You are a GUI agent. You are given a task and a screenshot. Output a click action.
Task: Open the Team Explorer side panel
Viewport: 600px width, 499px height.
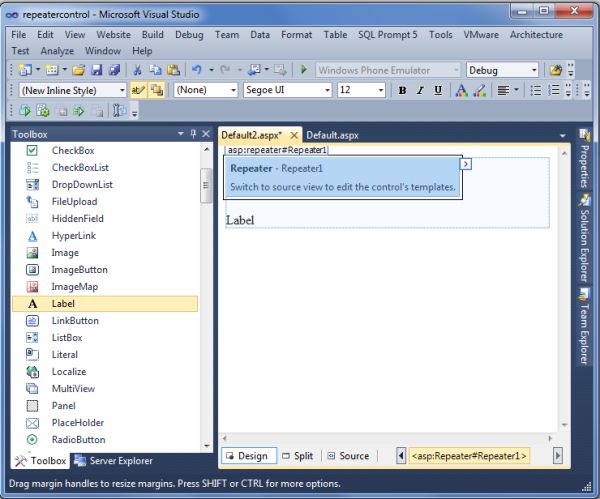click(x=584, y=326)
